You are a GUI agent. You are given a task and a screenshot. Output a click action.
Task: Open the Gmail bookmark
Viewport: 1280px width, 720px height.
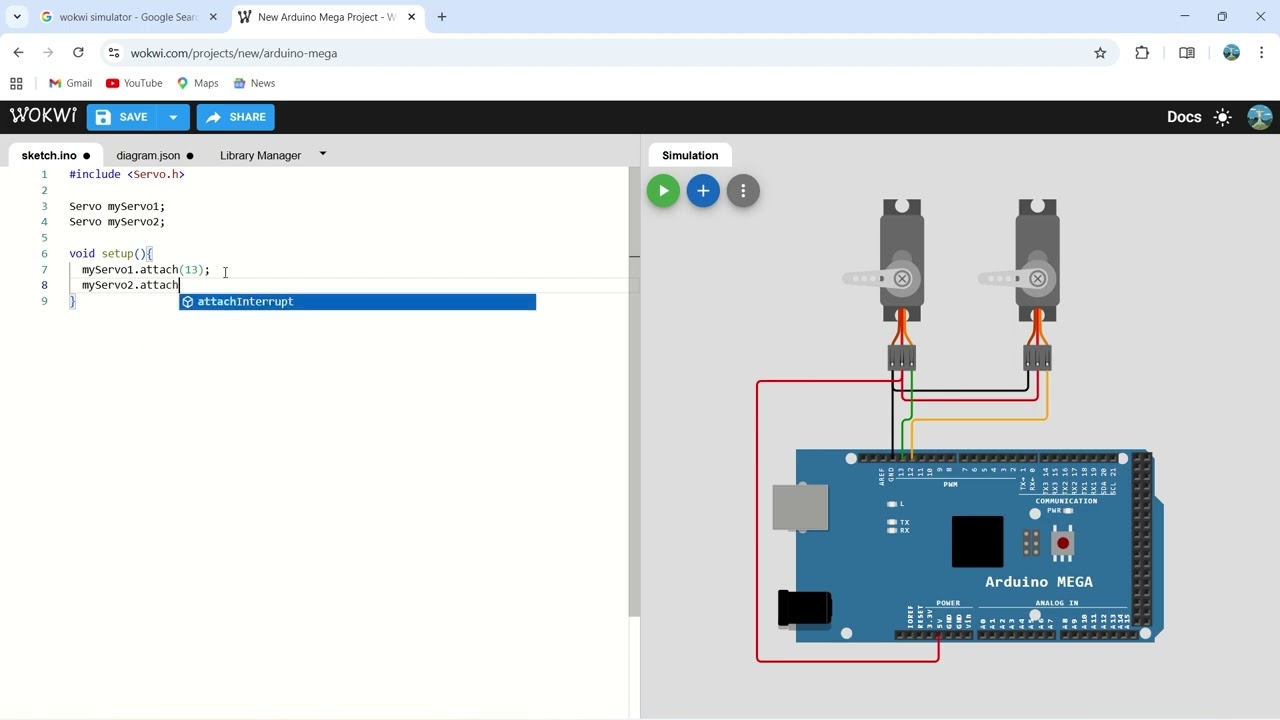click(70, 83)
